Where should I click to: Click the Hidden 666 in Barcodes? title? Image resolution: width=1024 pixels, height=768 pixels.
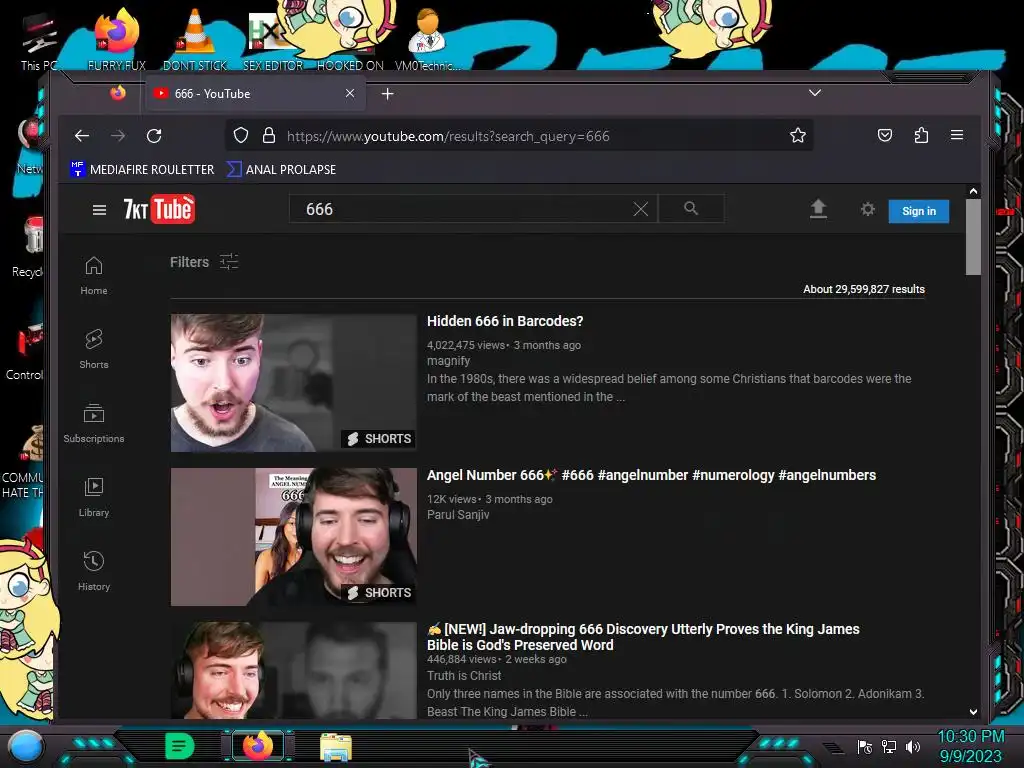[x=505, y=321]
